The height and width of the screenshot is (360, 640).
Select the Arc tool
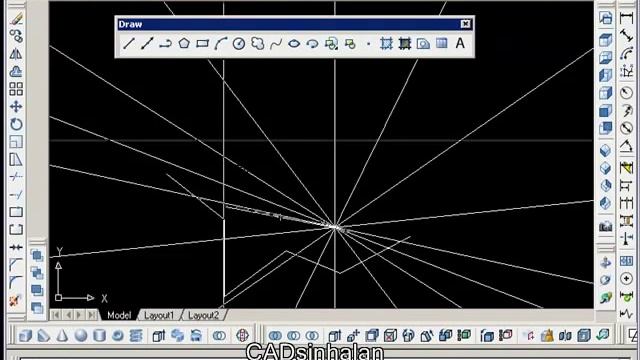(221, 43)
